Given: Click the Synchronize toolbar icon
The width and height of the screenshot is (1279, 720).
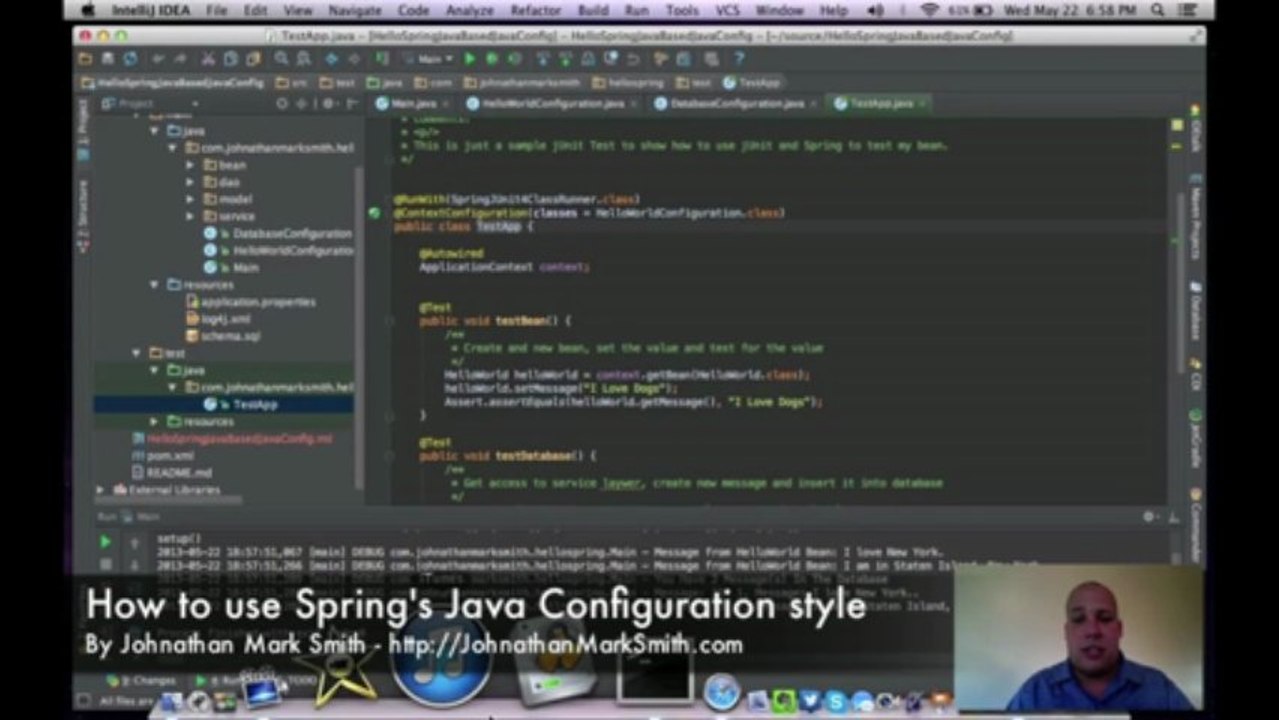Looking at the screenshot, I should [130, 59].
